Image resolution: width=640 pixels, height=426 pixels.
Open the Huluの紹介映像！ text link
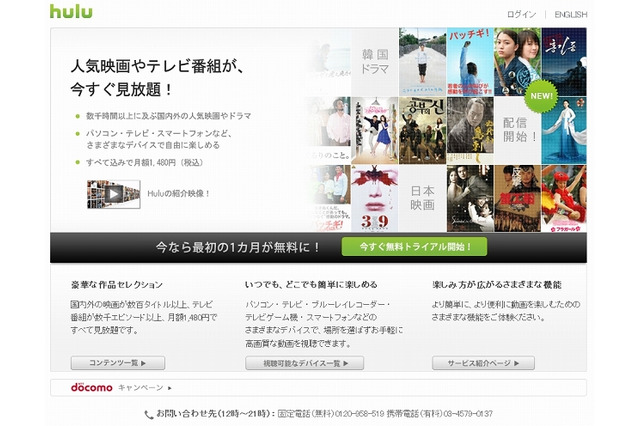pos(178,194)
